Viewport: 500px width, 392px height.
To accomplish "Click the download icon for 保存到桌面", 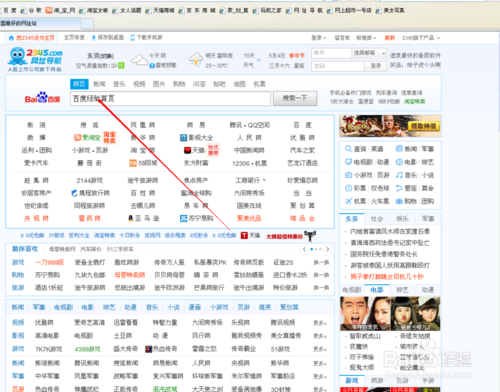I will (94, 38).
